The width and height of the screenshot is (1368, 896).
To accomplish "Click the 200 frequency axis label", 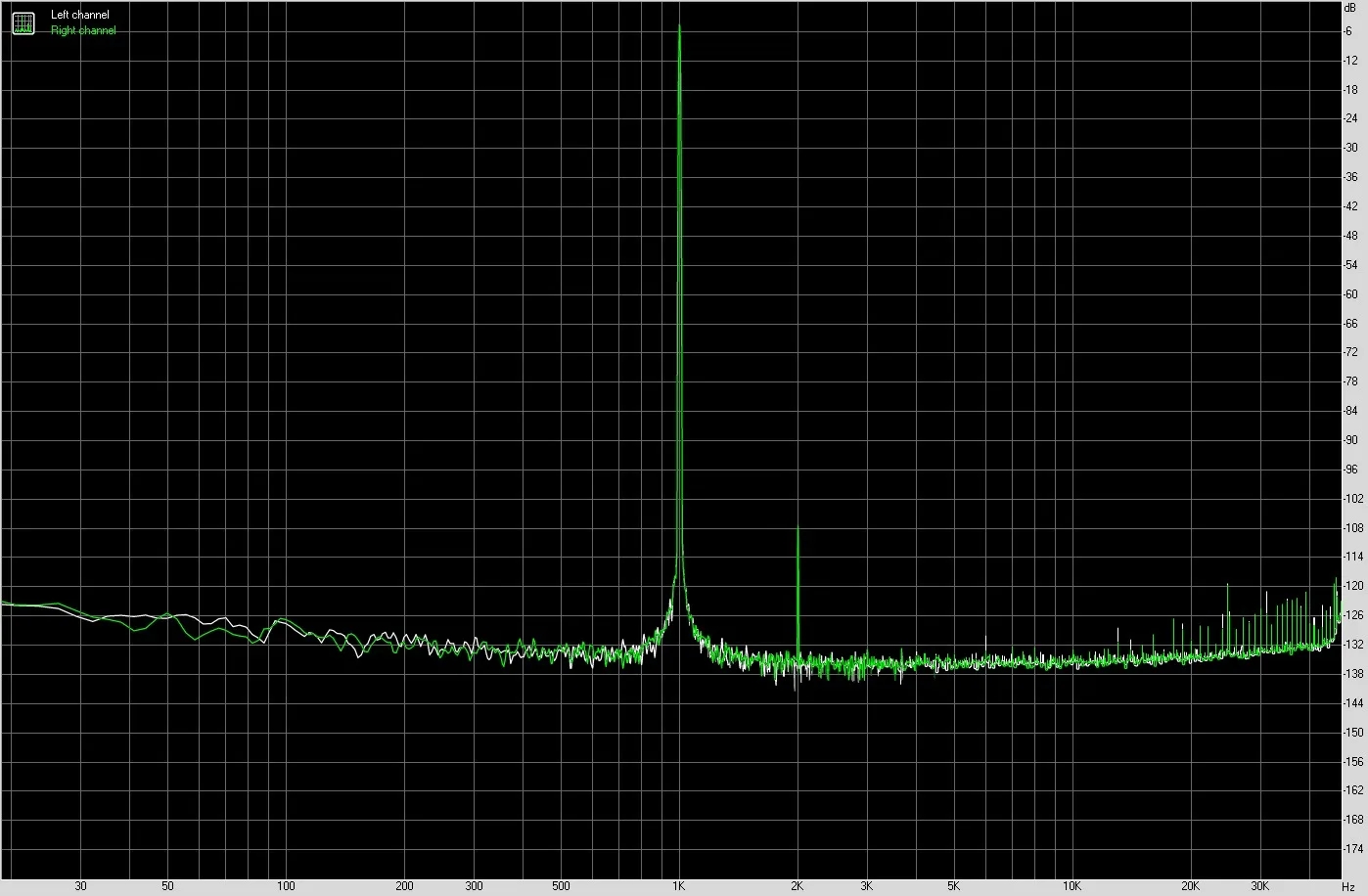I will pos(404,886).
